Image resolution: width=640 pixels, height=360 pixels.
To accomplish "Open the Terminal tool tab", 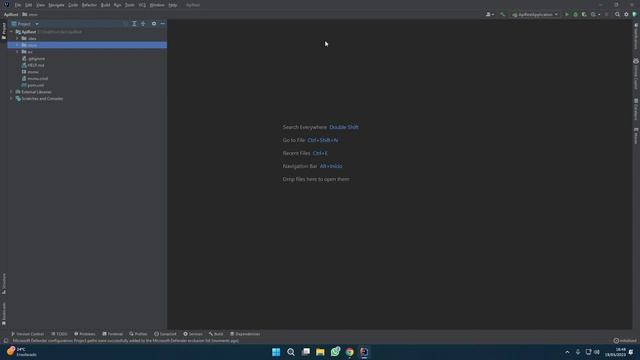I will click(x=112, y=334).
